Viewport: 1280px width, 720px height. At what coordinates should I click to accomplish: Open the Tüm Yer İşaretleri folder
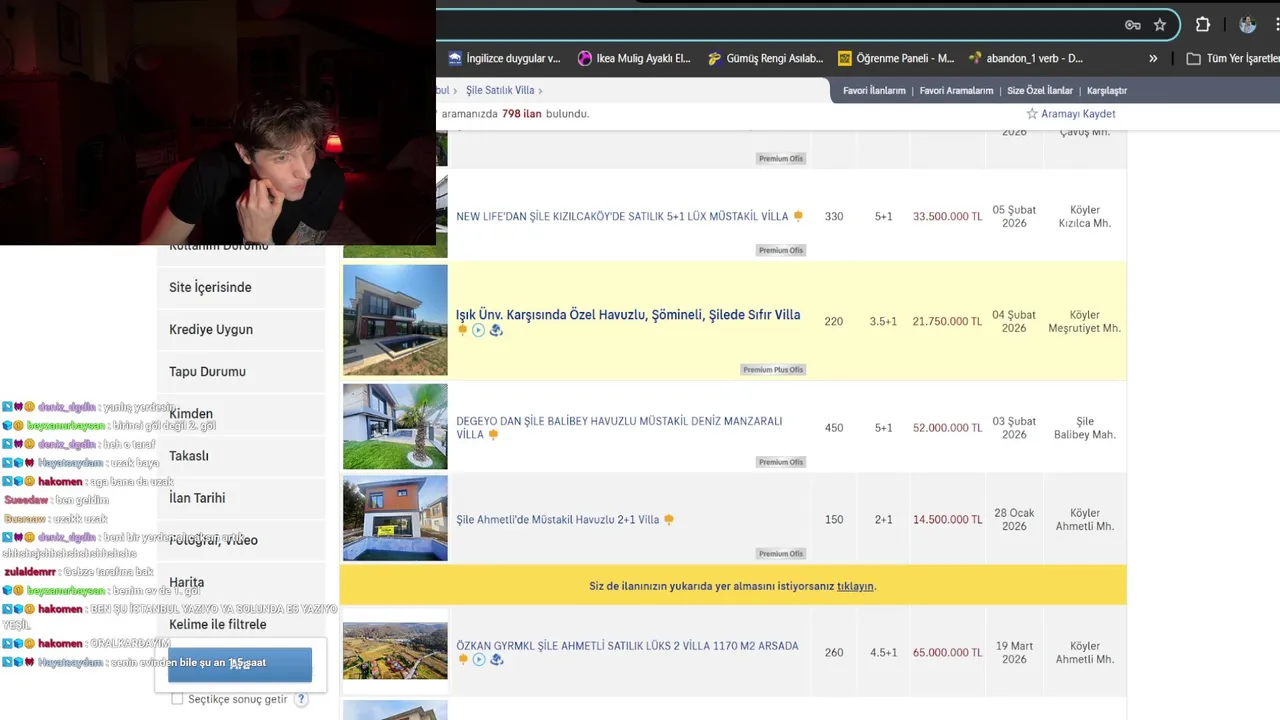1233,58
